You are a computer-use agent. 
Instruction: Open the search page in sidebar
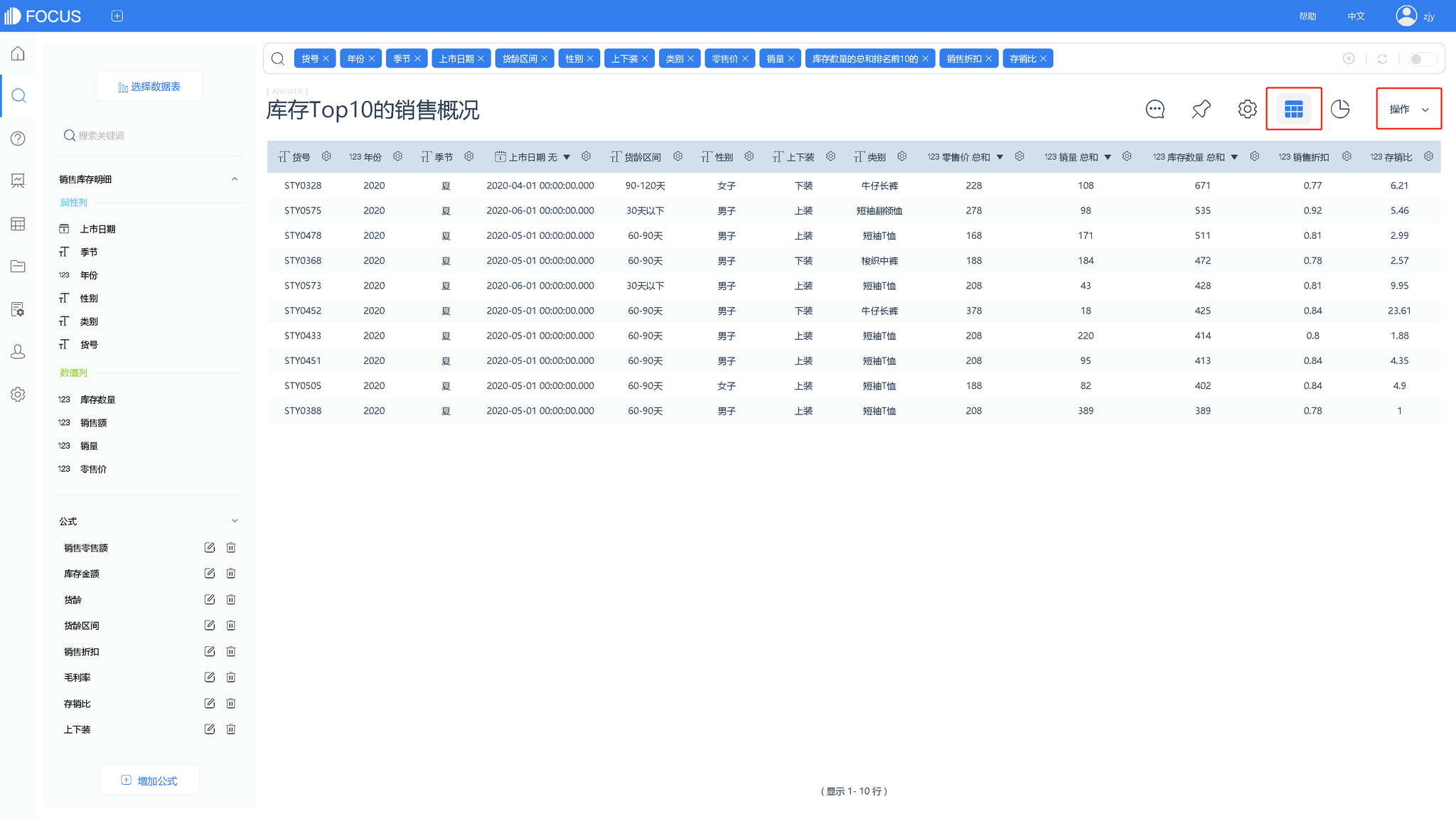pos(18,96)
